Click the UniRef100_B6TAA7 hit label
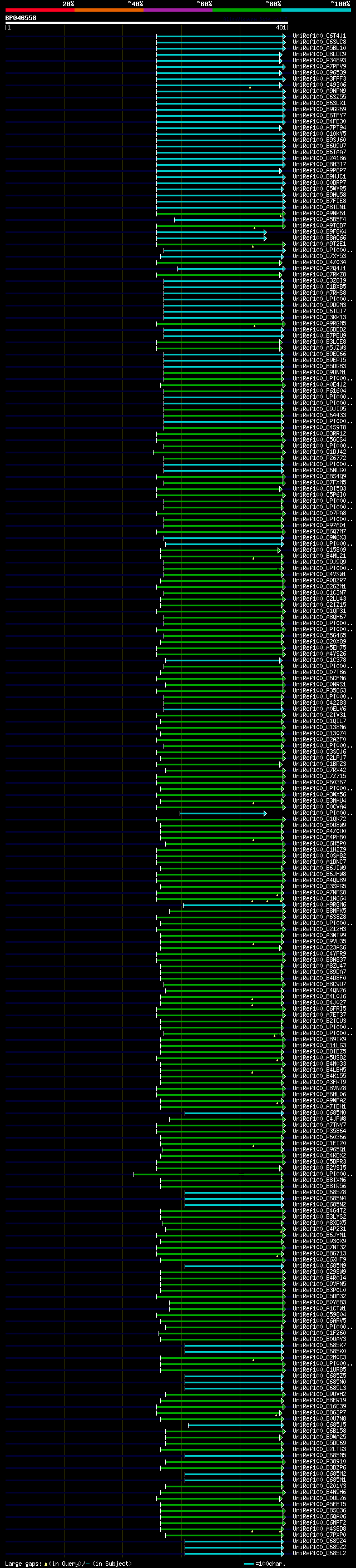 pyautogui.click(x=319, y=152)
